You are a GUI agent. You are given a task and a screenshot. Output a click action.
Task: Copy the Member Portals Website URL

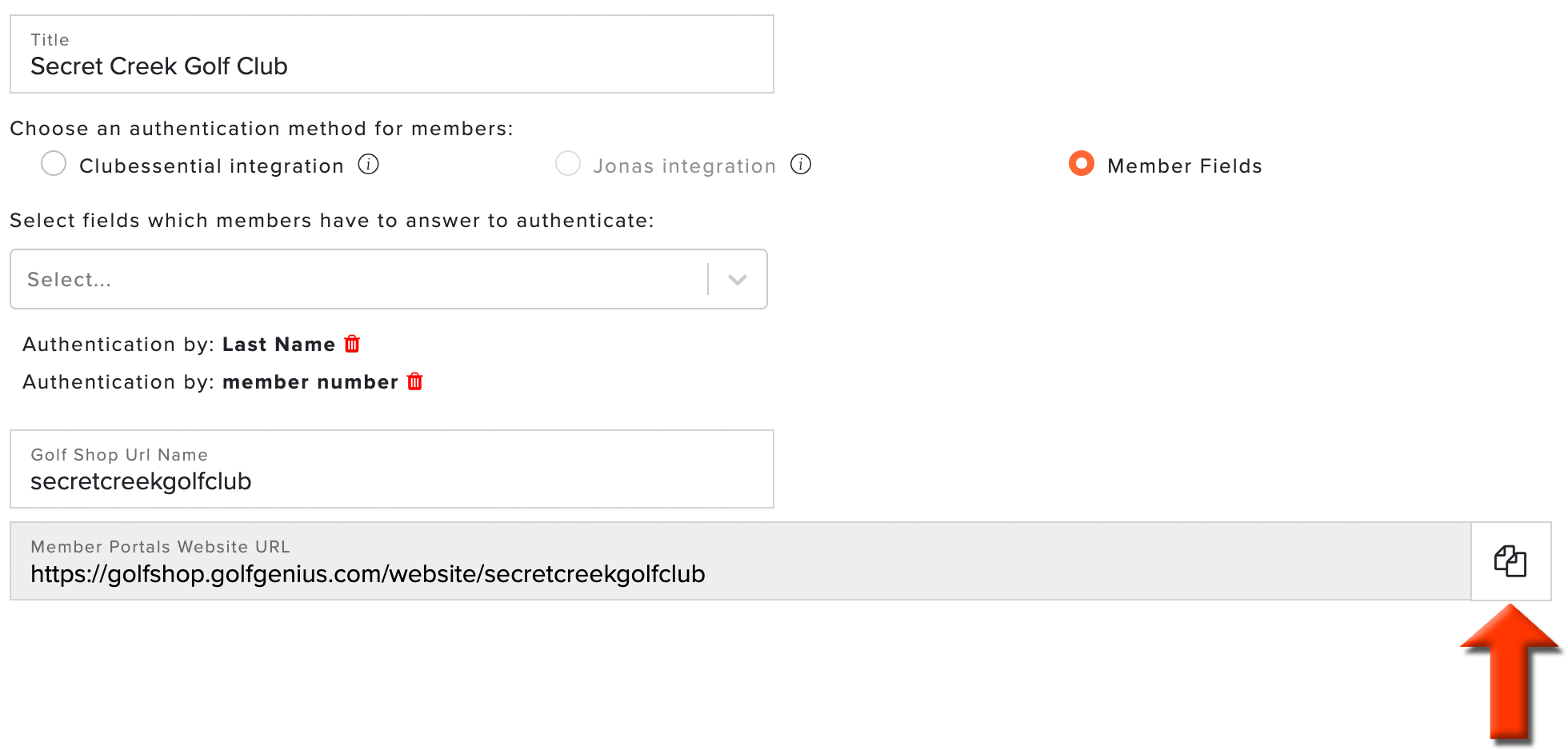point(1510,561)
